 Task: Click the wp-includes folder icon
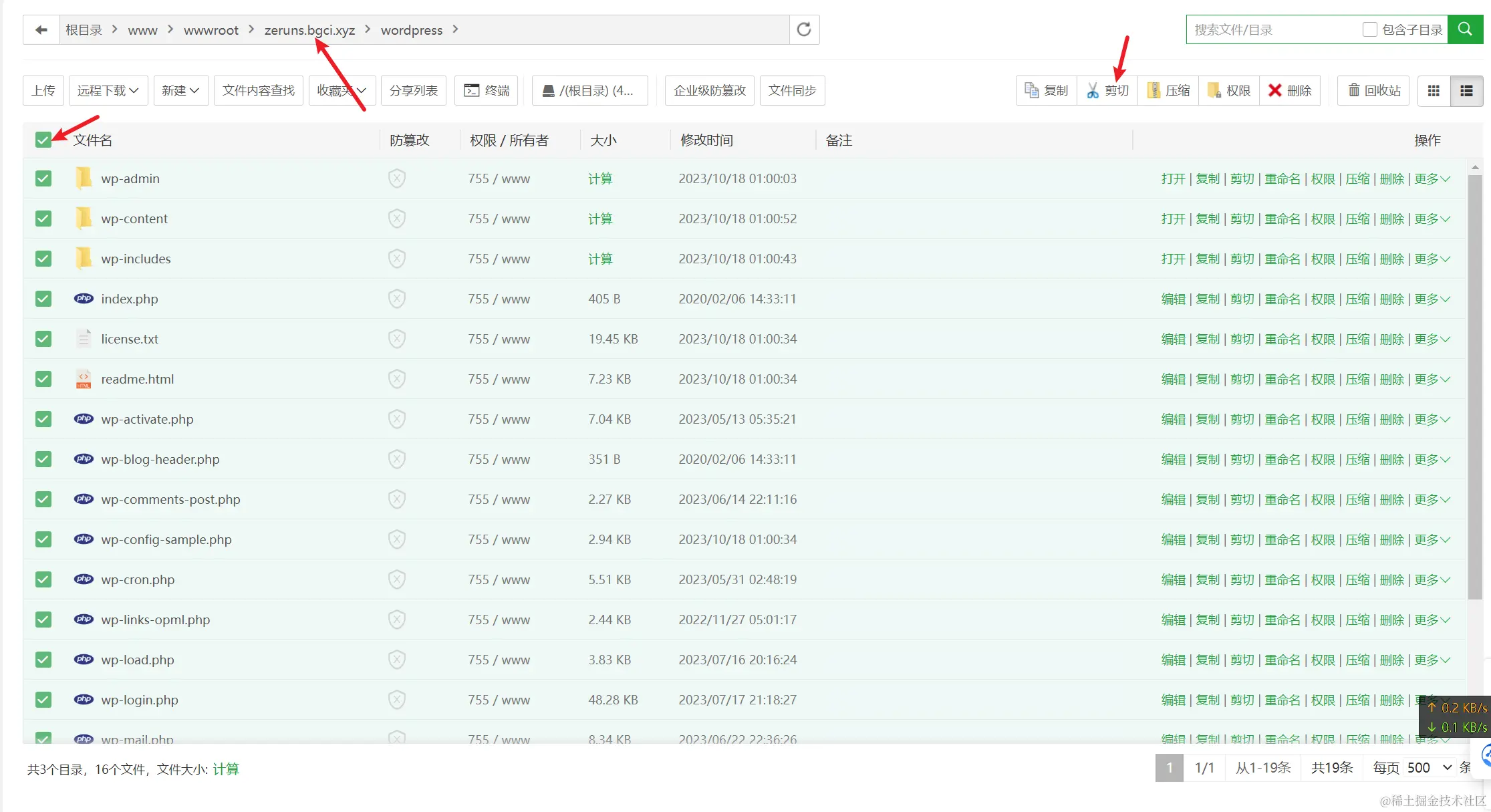[84, 258]
